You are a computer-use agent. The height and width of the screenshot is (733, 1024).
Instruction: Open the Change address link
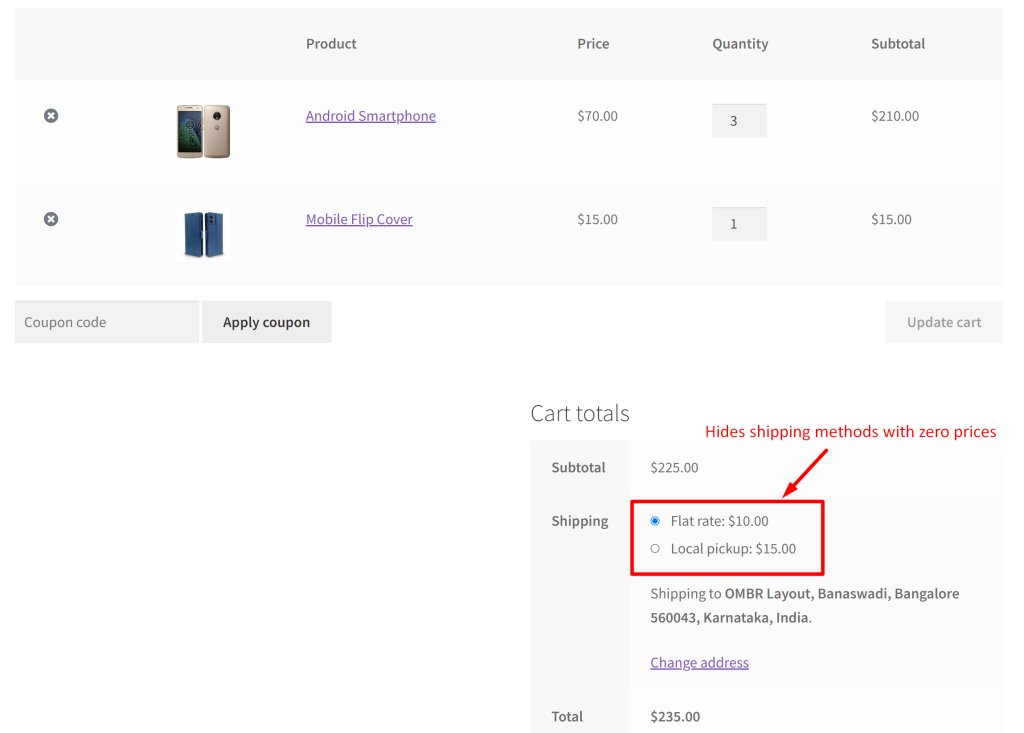tap(699, 662)
